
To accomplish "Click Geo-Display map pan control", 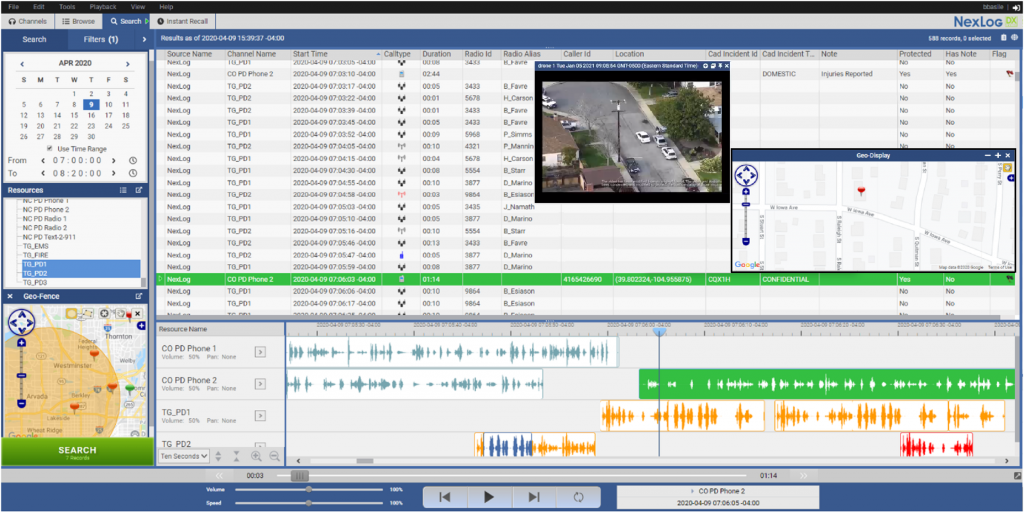I will 746,176.
